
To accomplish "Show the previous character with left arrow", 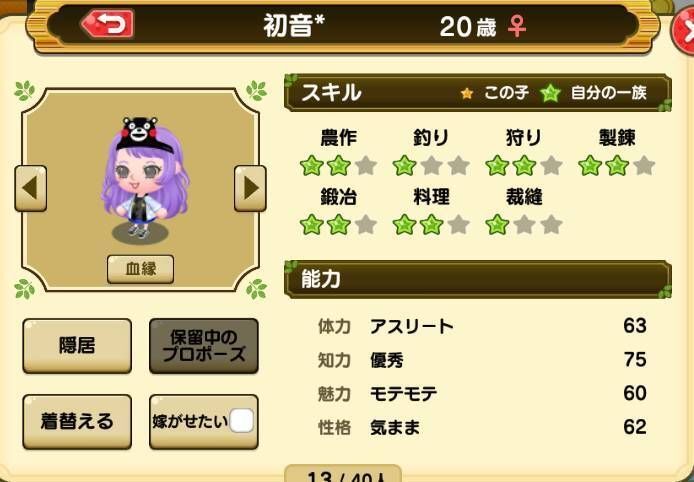I will tap(31, 188).
